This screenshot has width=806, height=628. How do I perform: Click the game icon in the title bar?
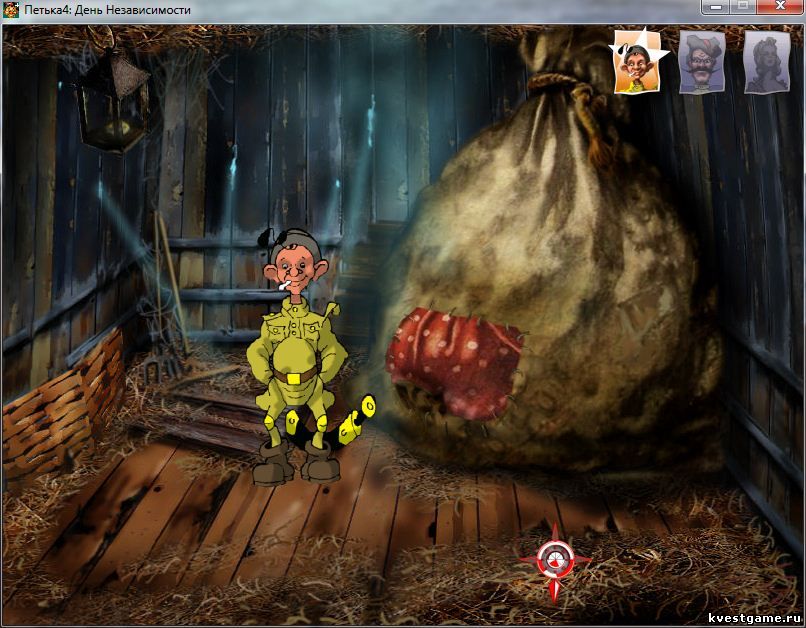[11, 10]
